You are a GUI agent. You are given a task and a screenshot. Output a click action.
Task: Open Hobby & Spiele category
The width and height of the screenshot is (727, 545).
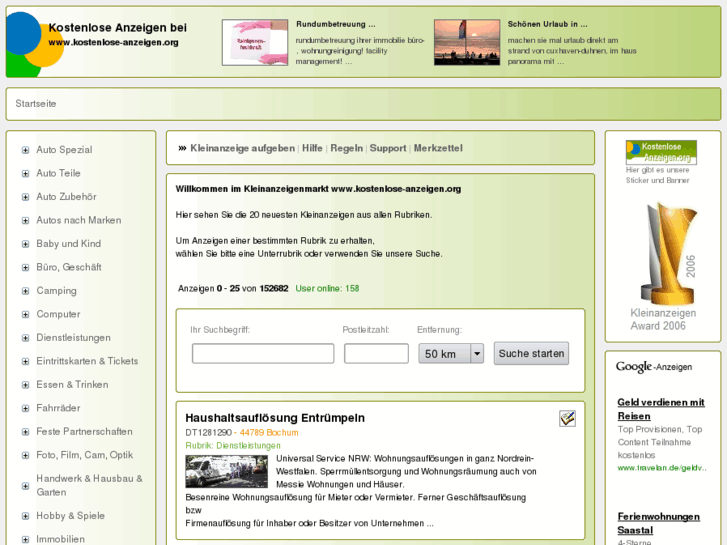coord(70,516)
